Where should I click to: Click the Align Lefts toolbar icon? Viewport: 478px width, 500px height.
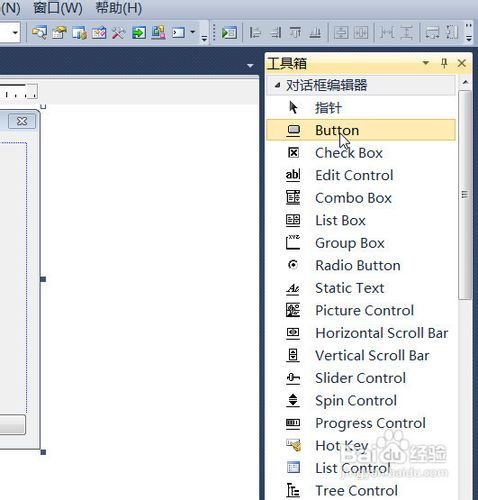point(255,32)
